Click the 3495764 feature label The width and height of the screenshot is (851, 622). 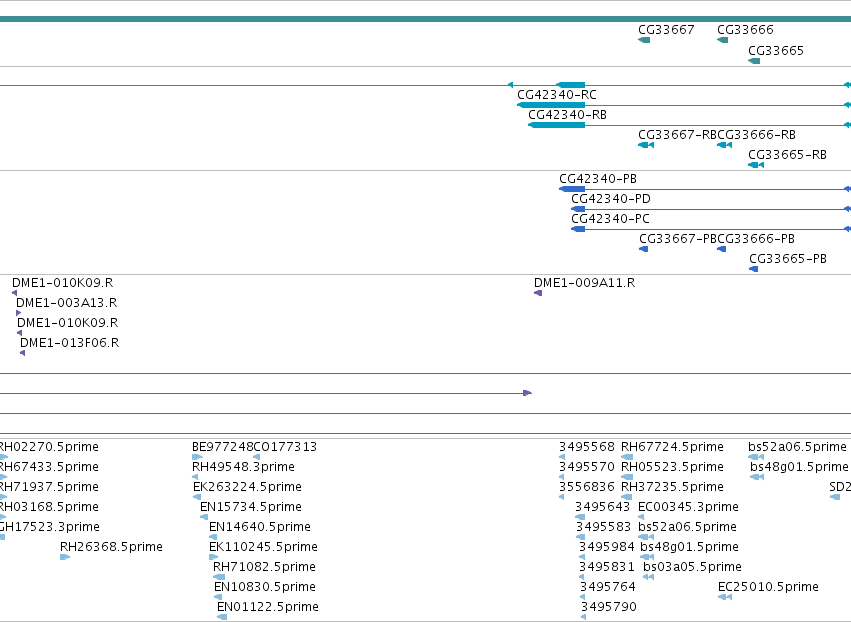[607, 587]
